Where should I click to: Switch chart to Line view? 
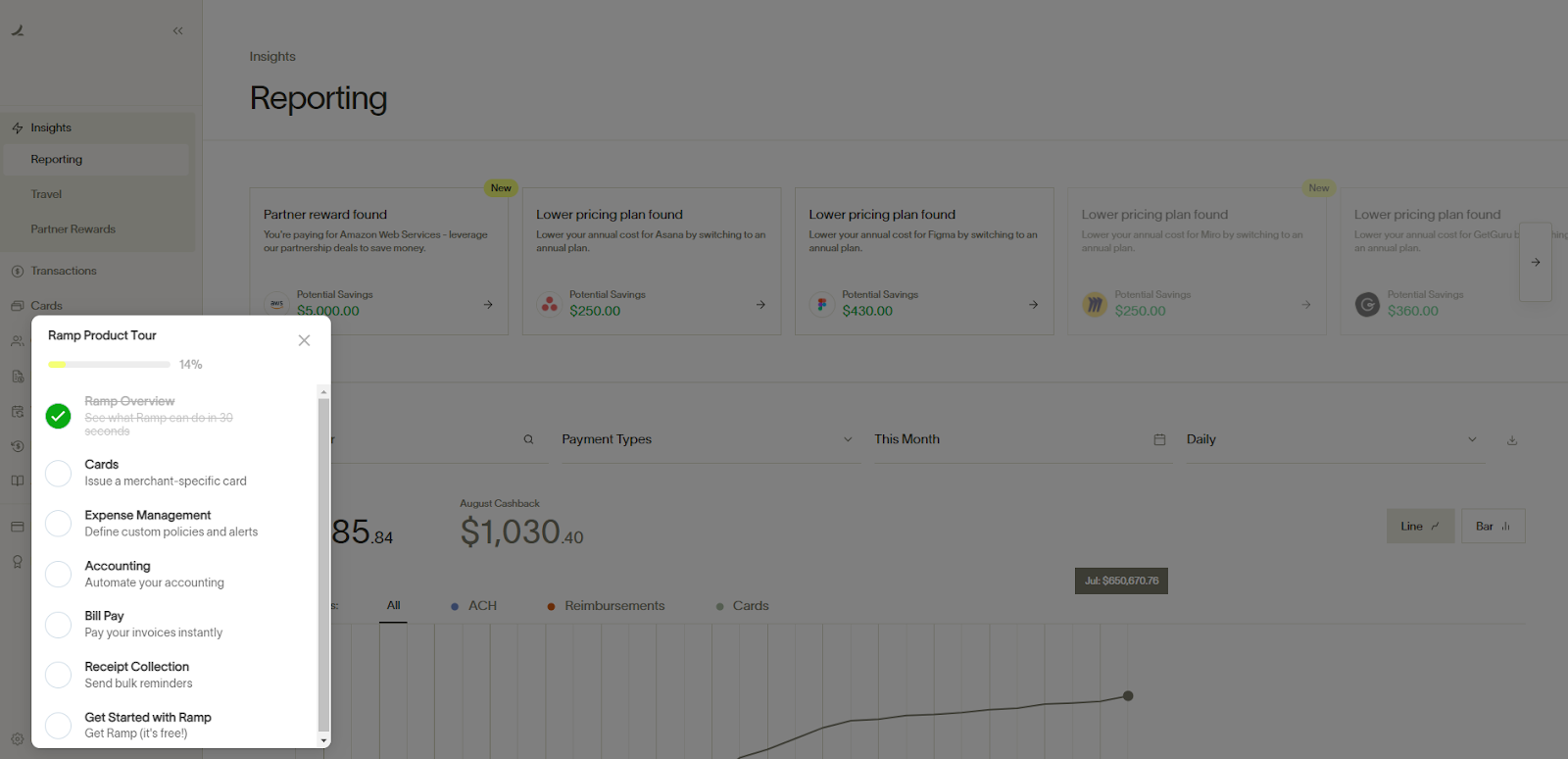coord(1420,526)
